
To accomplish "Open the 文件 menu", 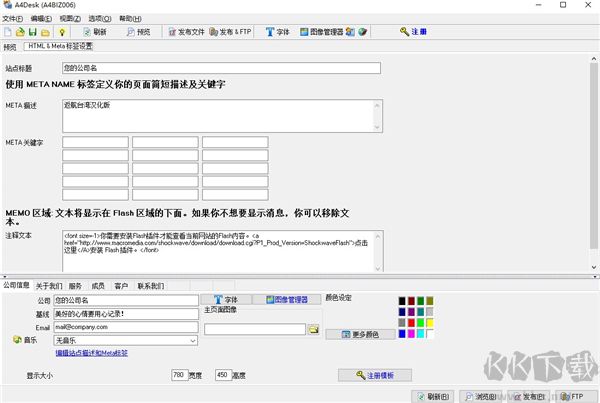I will tap(13, 18).
